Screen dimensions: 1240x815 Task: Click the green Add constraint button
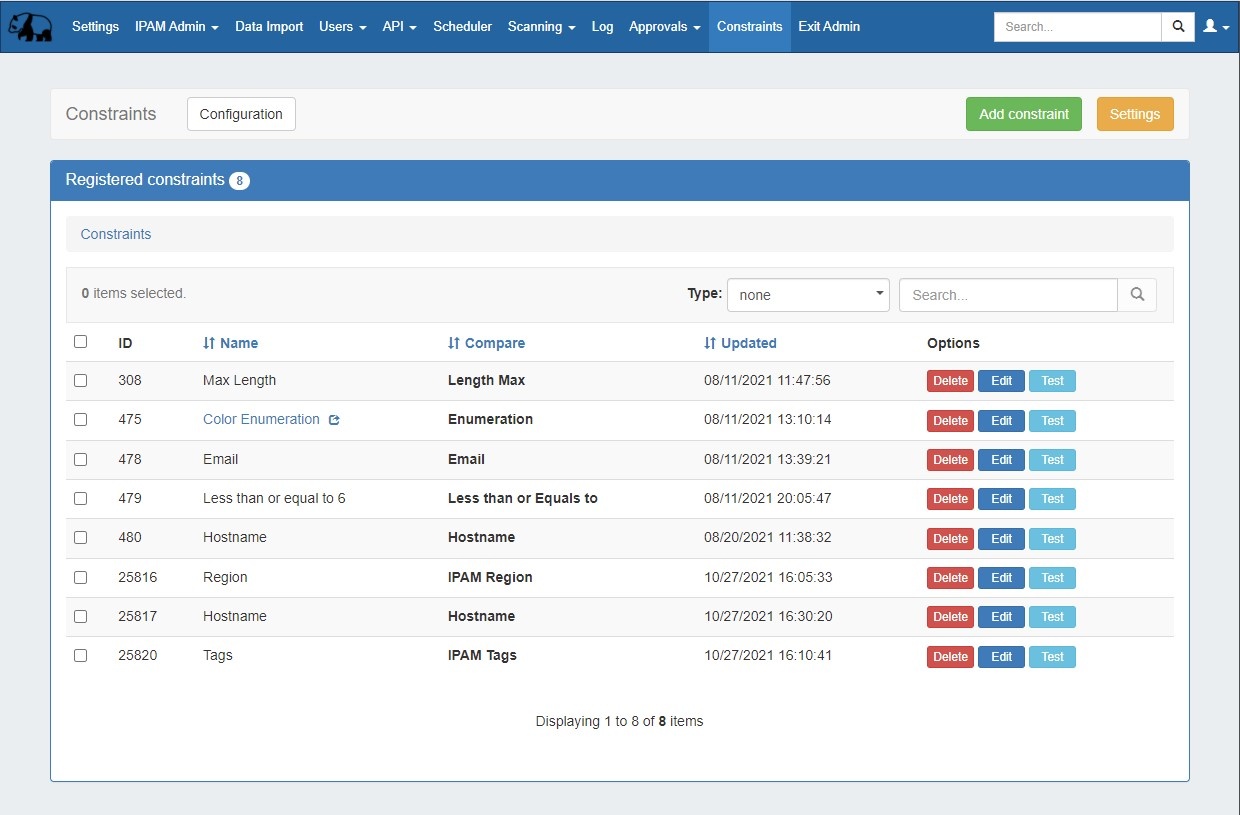1023,114
